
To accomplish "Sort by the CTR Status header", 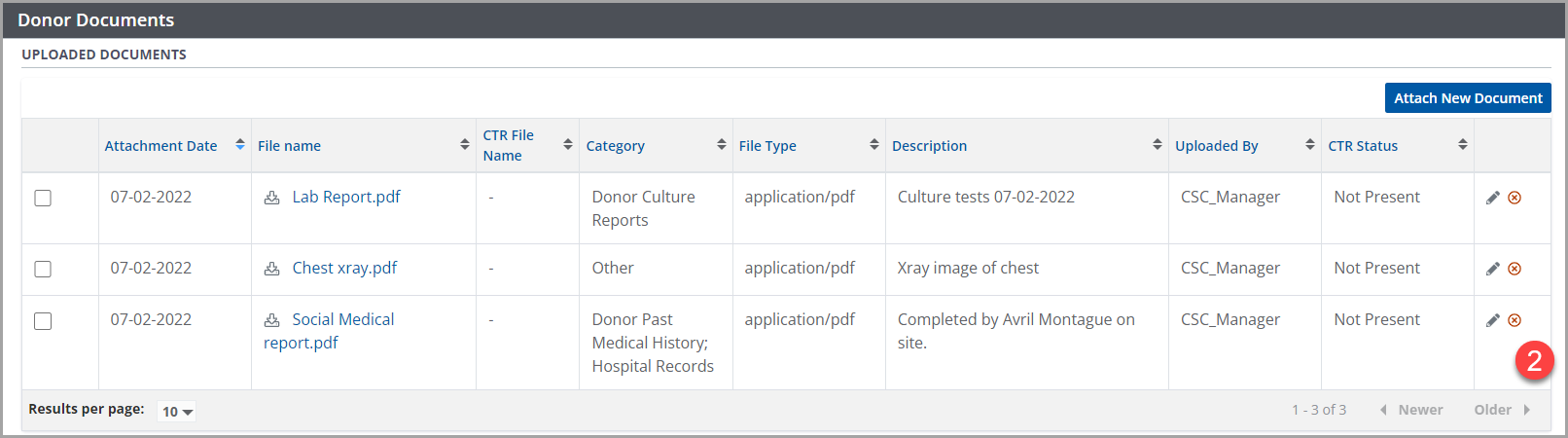I will coord(1462,145).
